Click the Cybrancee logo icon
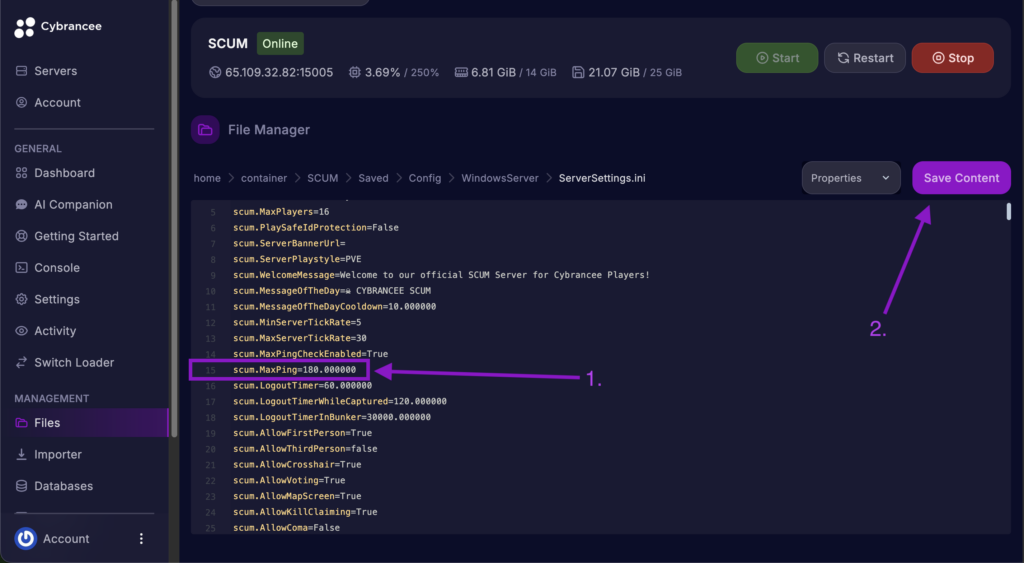 click(24, 27)
